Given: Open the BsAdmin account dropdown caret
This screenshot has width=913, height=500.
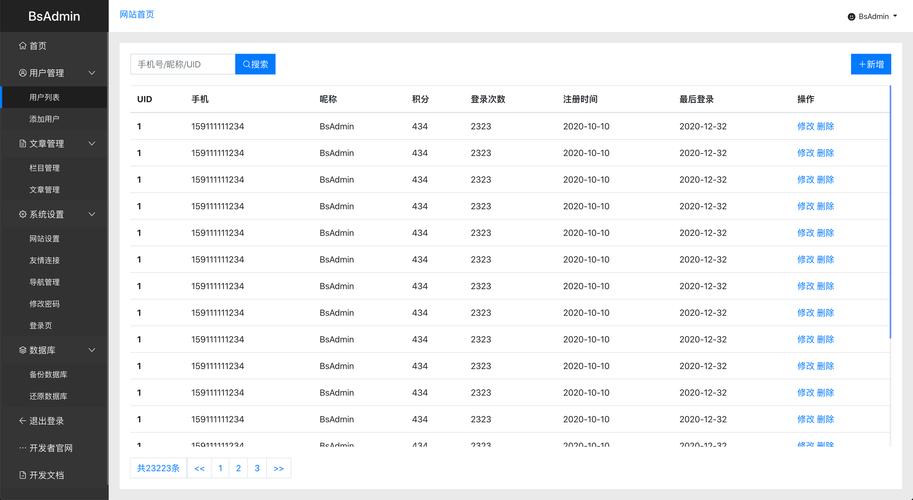Looking at the screenshot, I should click(x=895, y=16).
